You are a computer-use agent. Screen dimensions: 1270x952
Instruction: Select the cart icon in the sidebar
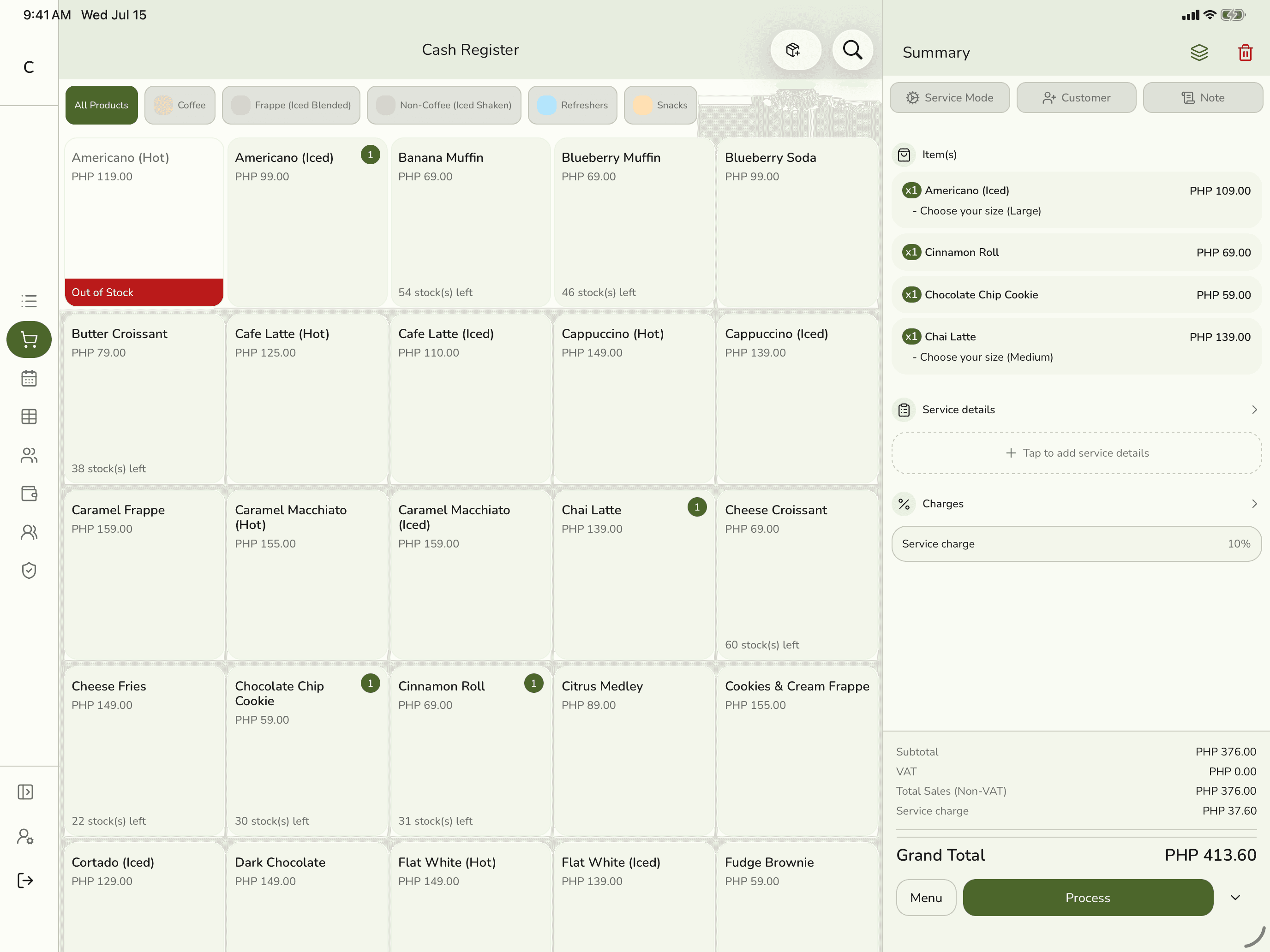click(x=29, y=339)
